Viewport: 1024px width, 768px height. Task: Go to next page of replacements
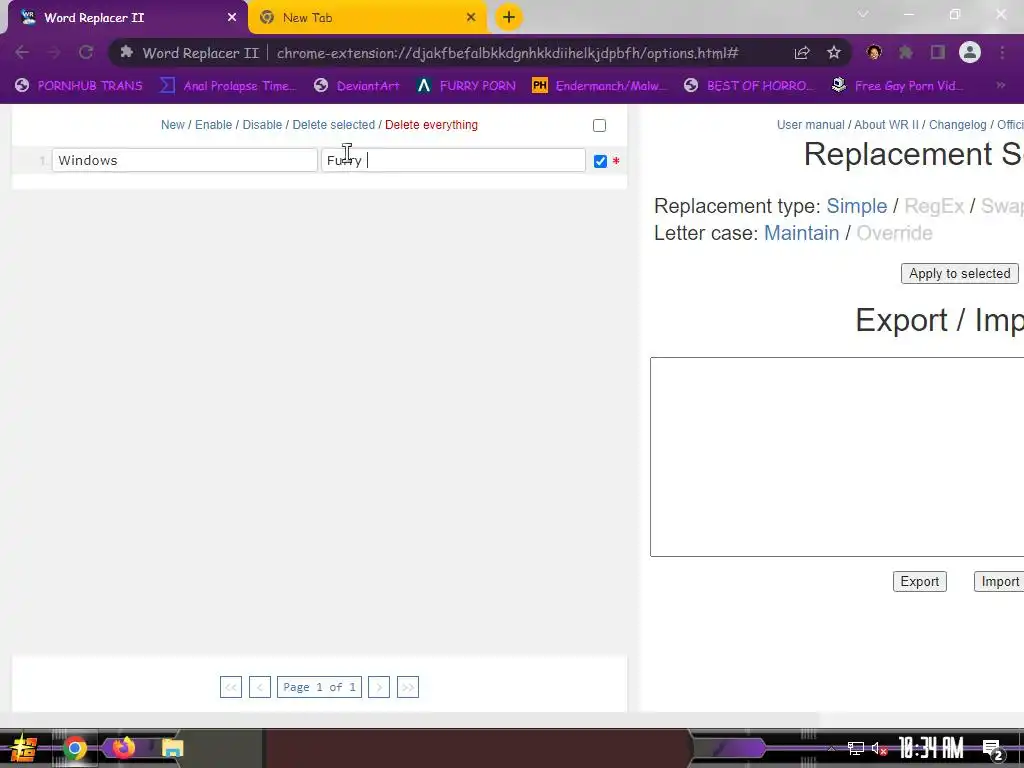tap(379, 687)
